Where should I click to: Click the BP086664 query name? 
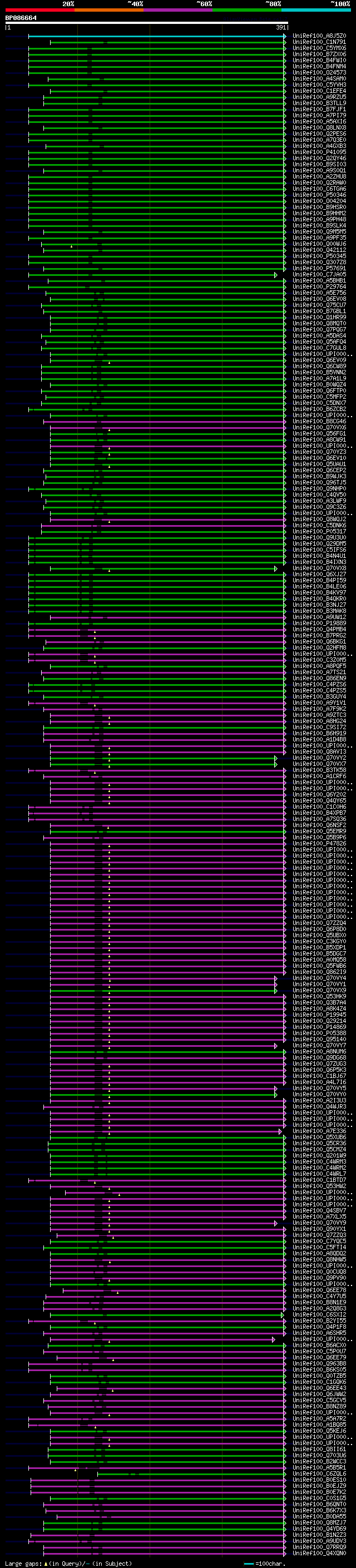21,18
